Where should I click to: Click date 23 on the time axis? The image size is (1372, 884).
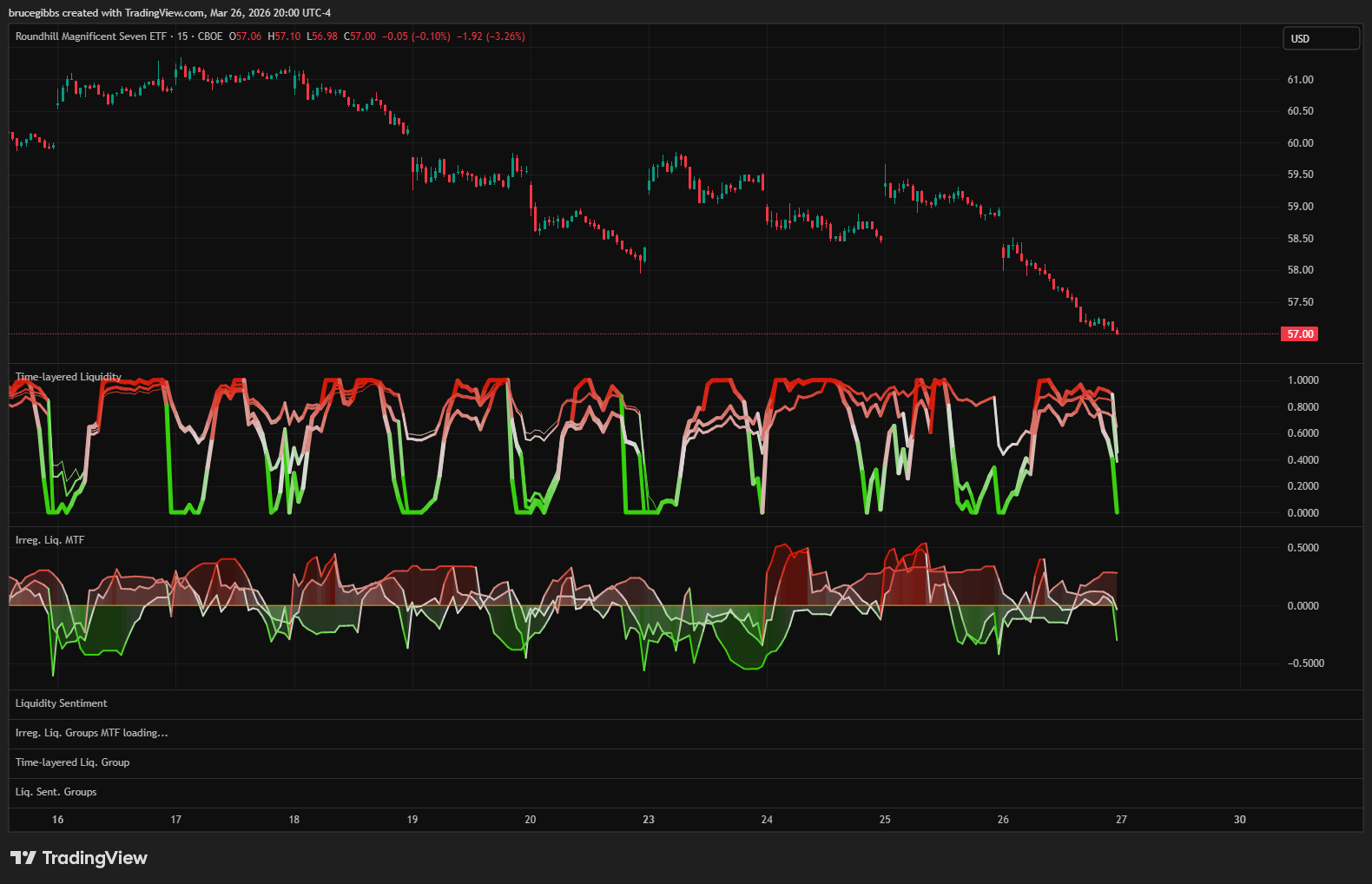tap(649, 820)
